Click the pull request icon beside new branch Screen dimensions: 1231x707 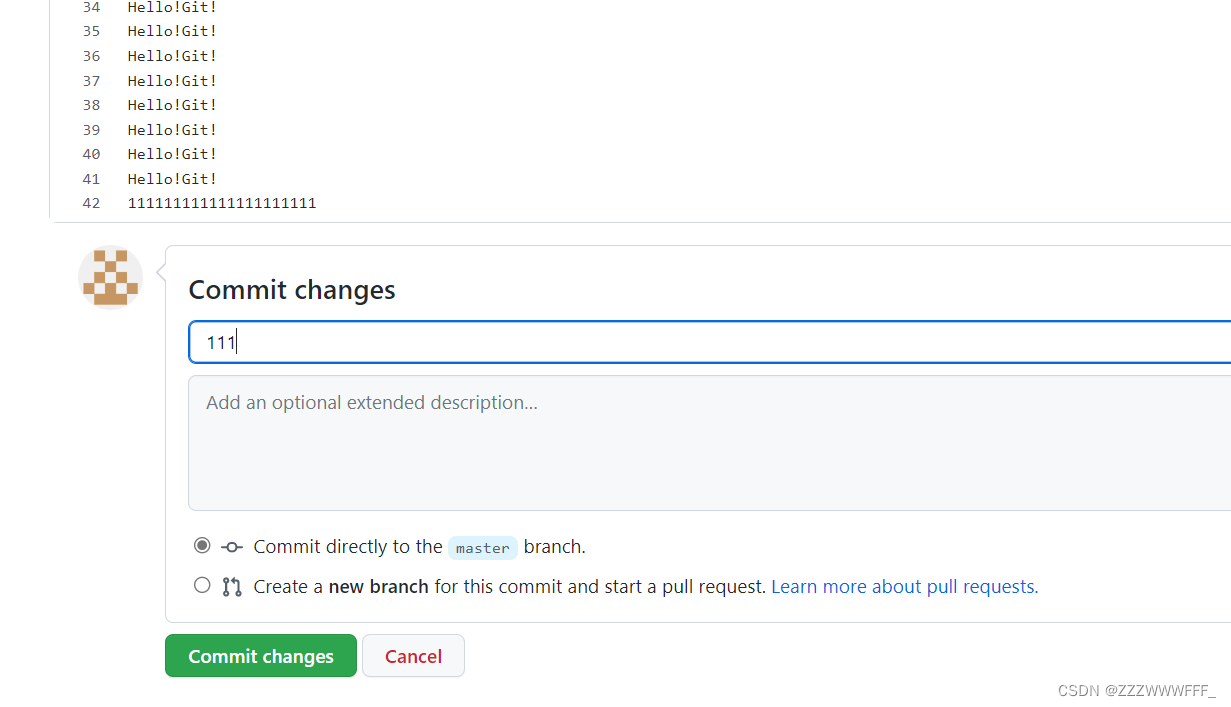point(232,587)
